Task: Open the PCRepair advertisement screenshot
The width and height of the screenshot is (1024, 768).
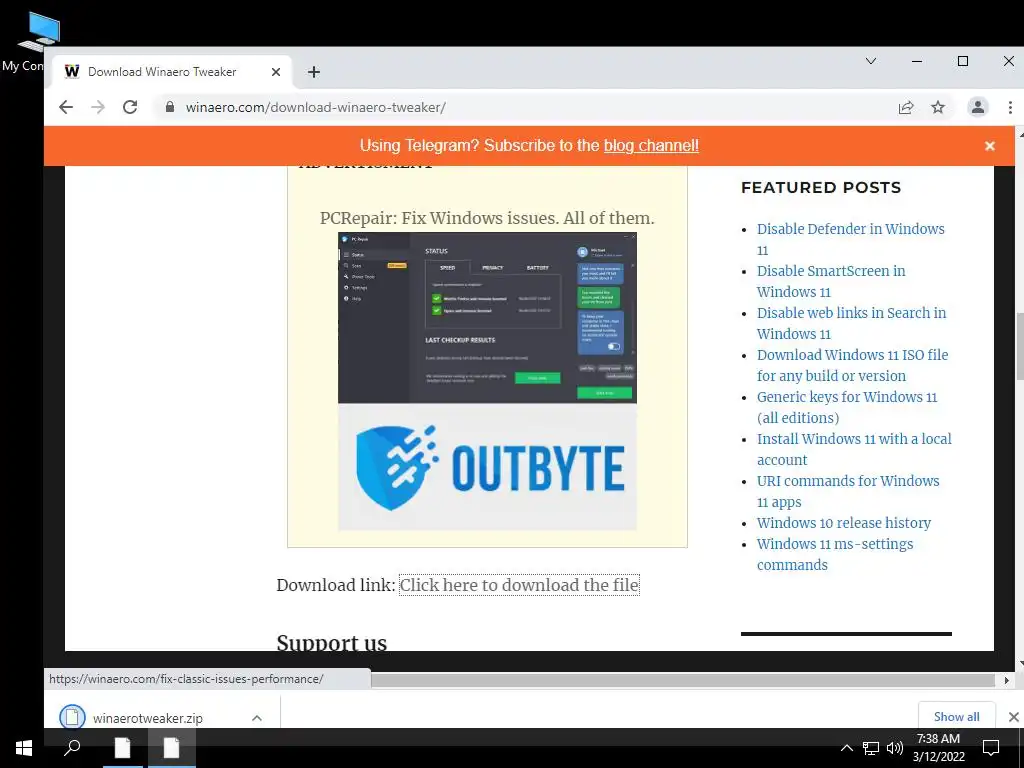Action: click(487, 317)
